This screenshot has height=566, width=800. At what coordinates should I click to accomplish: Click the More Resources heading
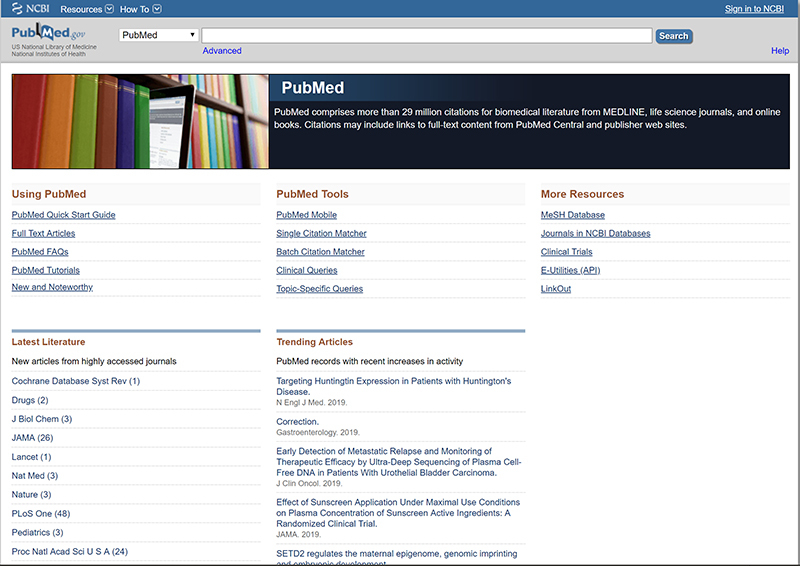coord(582,194)
